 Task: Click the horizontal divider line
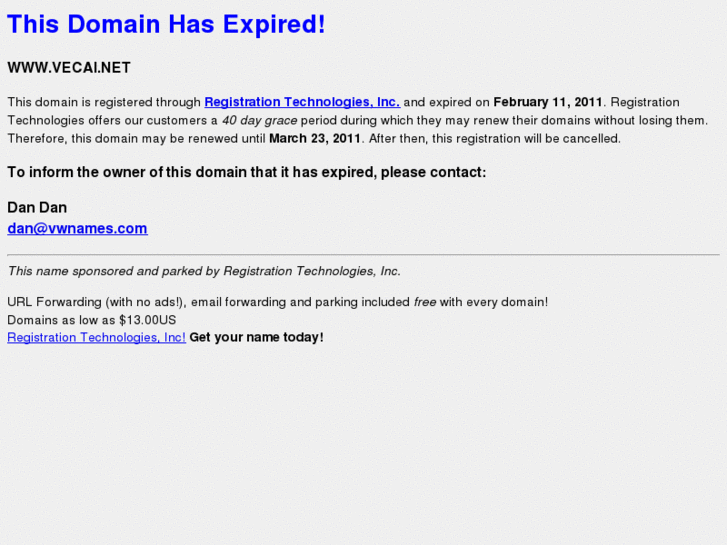tap(363, 255)
